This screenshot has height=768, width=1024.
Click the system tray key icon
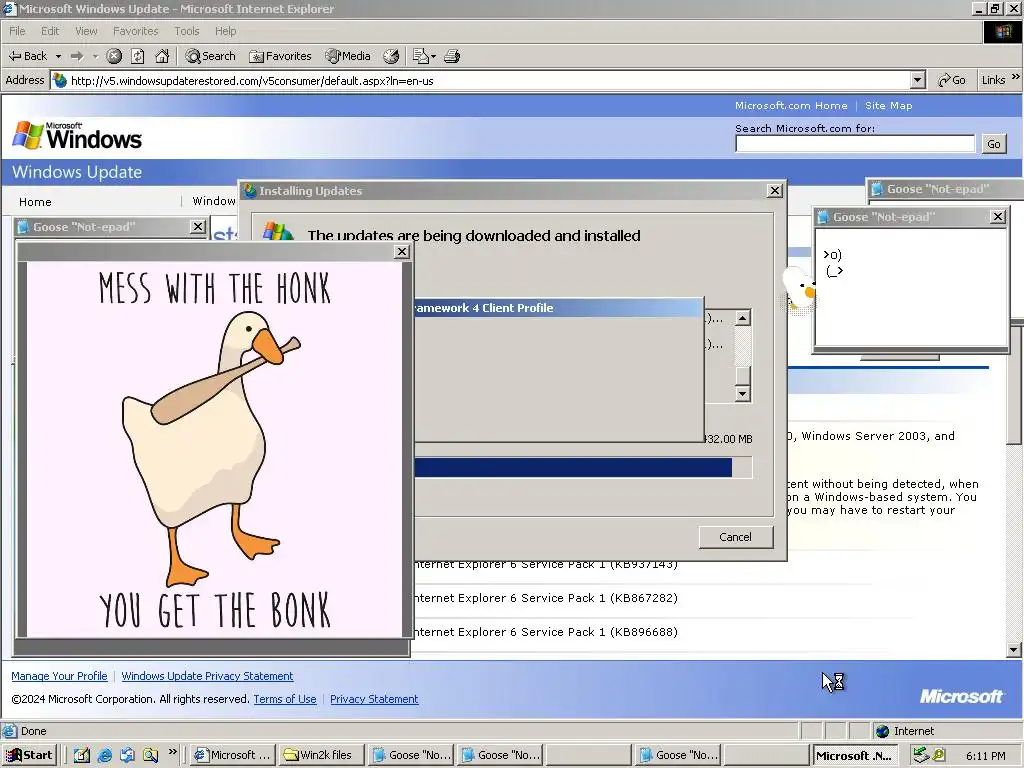[938, 755]
